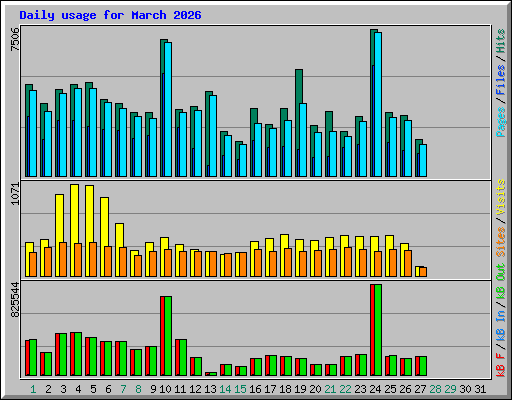Click the green kB Out bar for day 11
Image resolution: width=512 pixels, height=400 pixels.
[183, 358]
